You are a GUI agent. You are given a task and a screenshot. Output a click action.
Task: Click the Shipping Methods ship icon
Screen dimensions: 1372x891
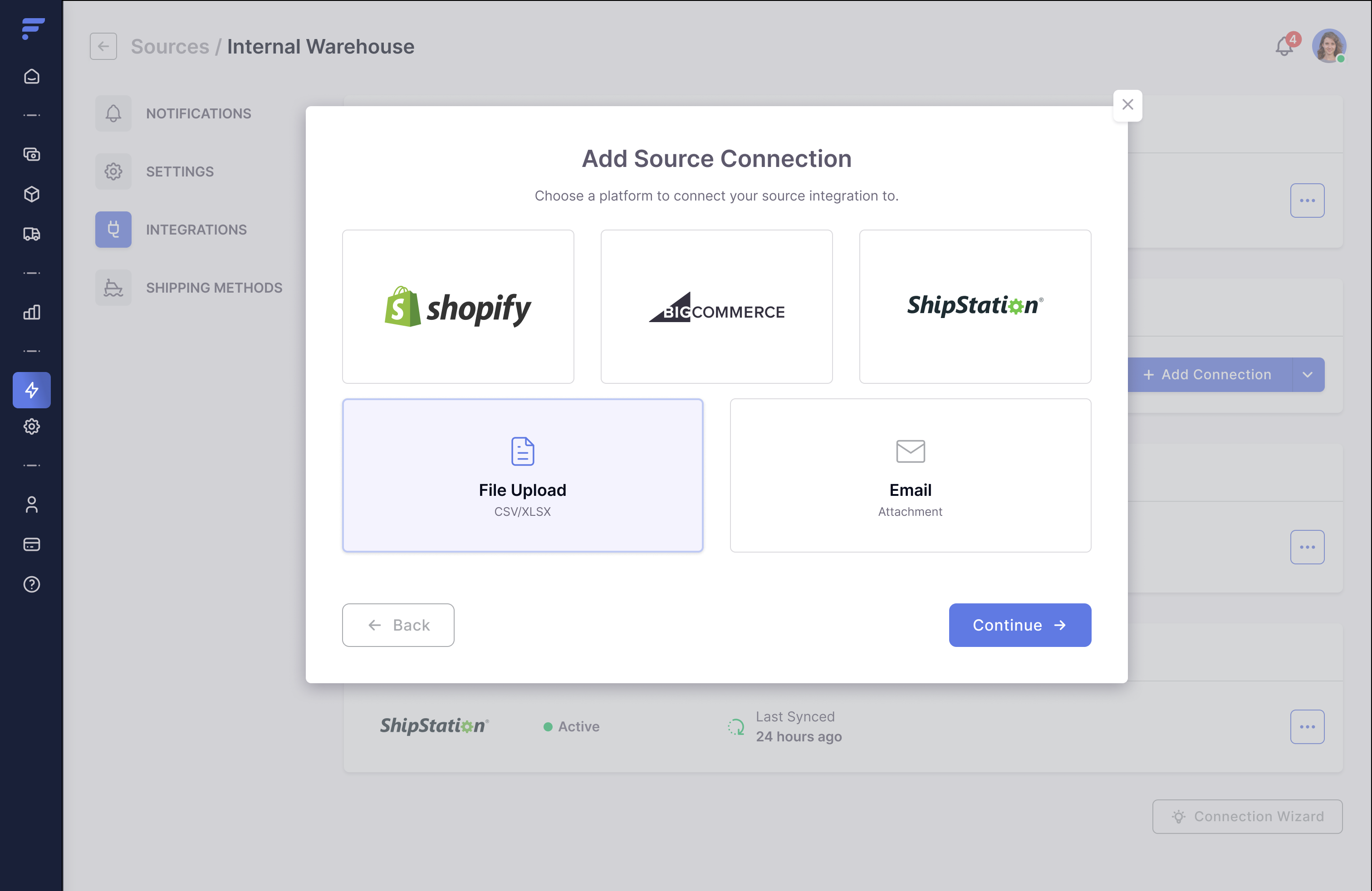point(113,288)
